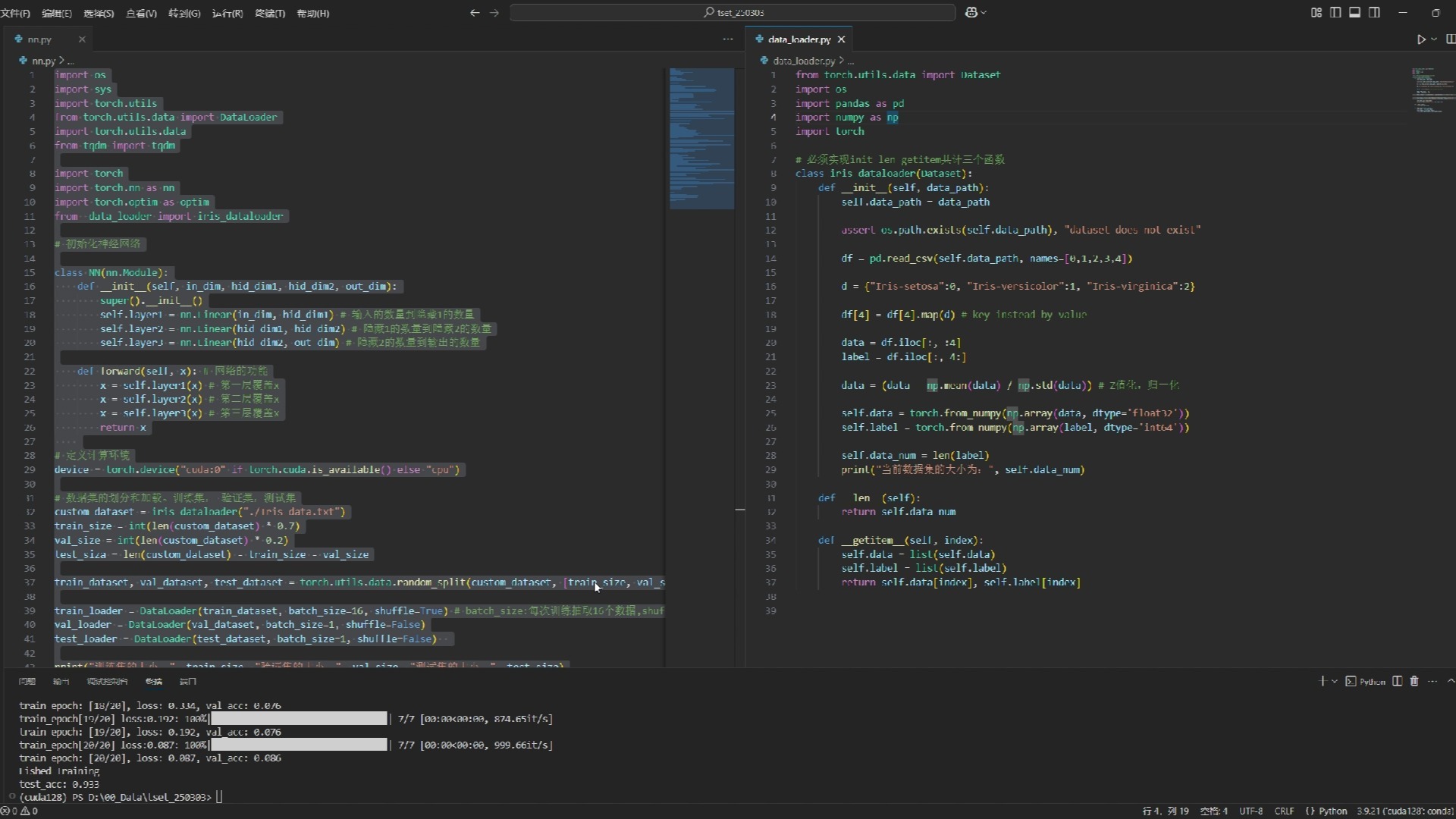
Task: Click the CRLF line ending indicator
Action: pyautogui.click(x=1284, y=811)
